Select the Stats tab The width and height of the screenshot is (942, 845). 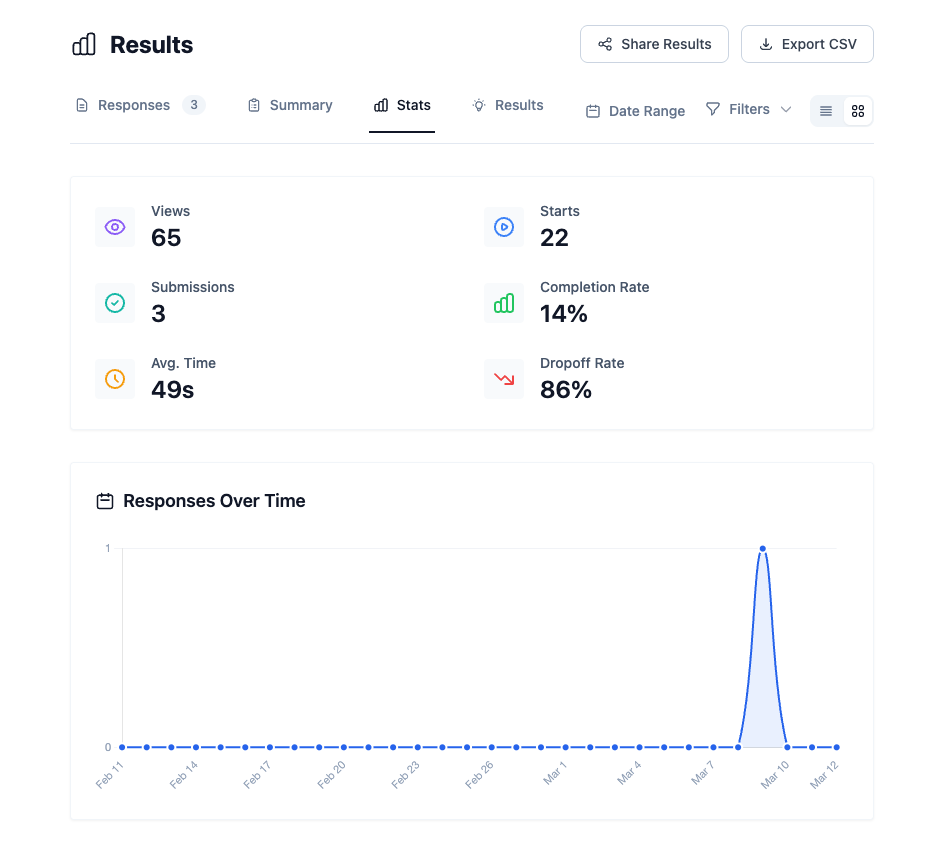click(x=402, y=105)
